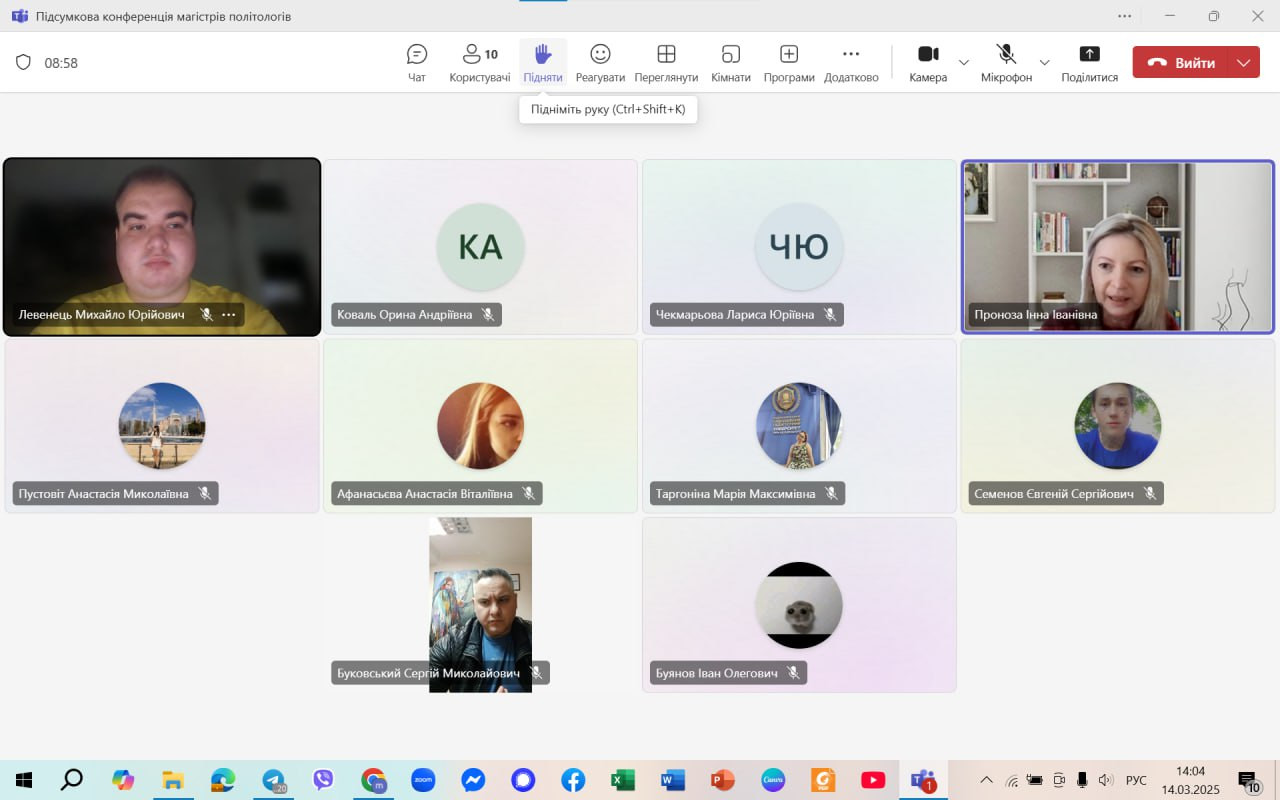Viewport: 1280px width, 800px height.
Task: Open options menu on Левенець Михайло tile
Action: (229, 314)
